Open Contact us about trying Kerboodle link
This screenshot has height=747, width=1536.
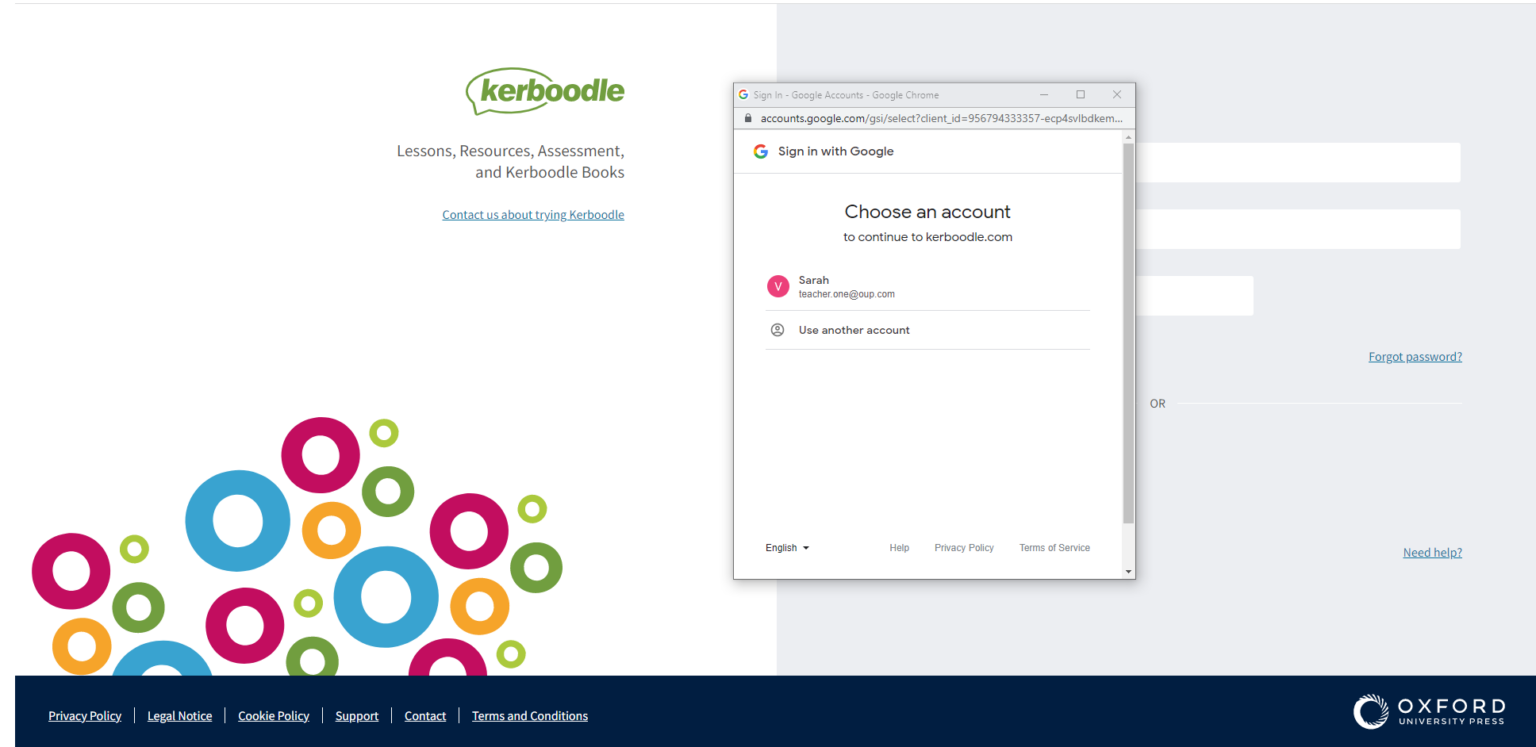click(x=533, y=215)
